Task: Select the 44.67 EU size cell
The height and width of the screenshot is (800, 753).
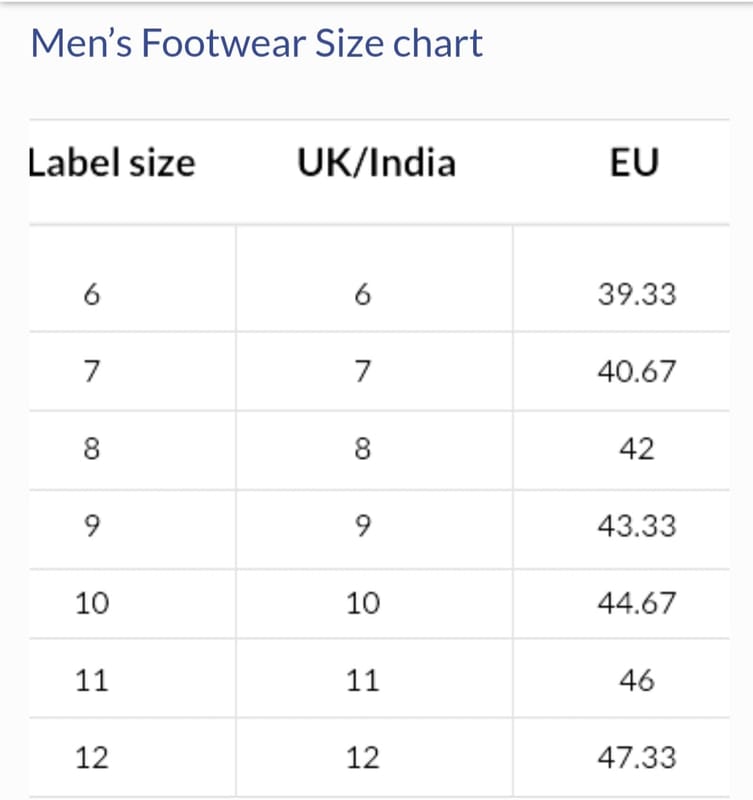Action: coord(636,604)
